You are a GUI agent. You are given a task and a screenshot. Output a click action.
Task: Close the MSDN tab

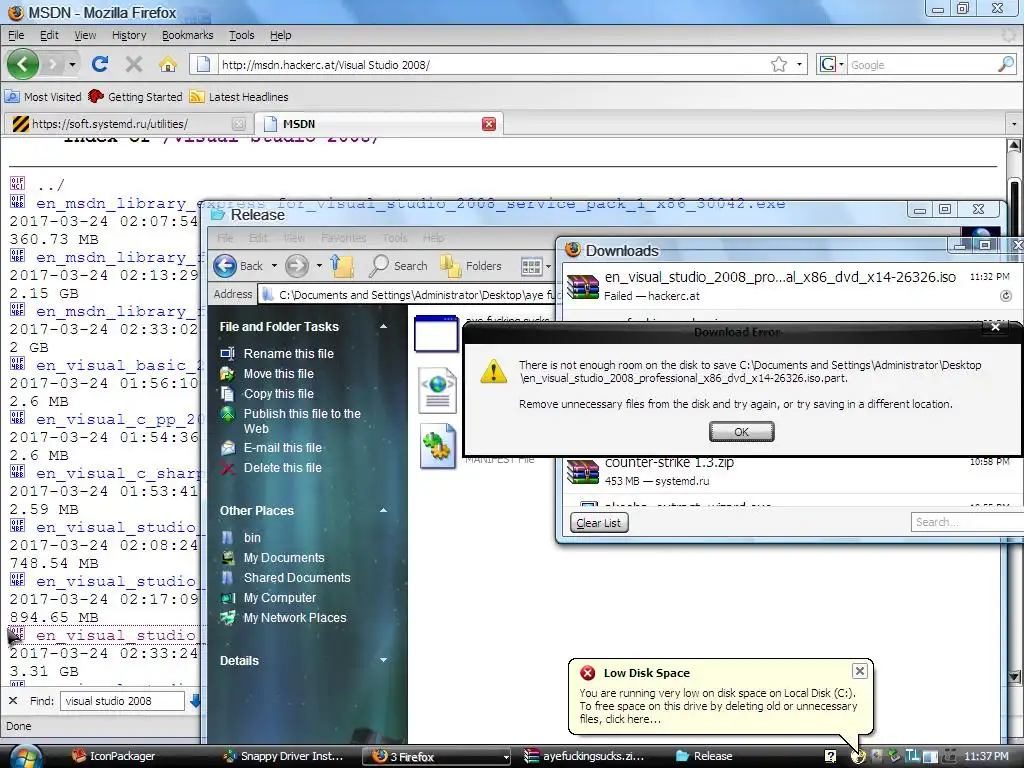pyautogui.click(x=488, y=123)
